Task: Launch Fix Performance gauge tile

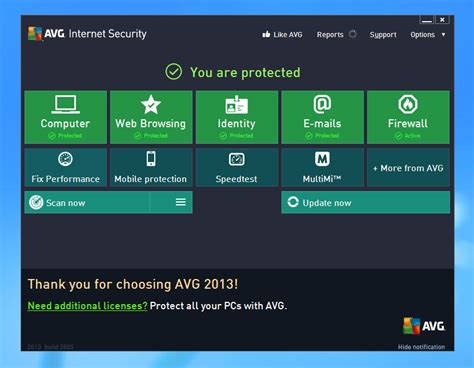Action: (x=66, y=167)
